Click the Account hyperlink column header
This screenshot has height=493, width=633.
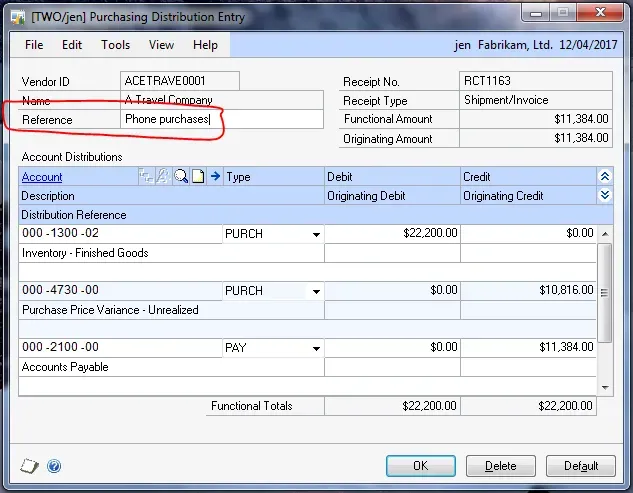(x=42, y=177)
